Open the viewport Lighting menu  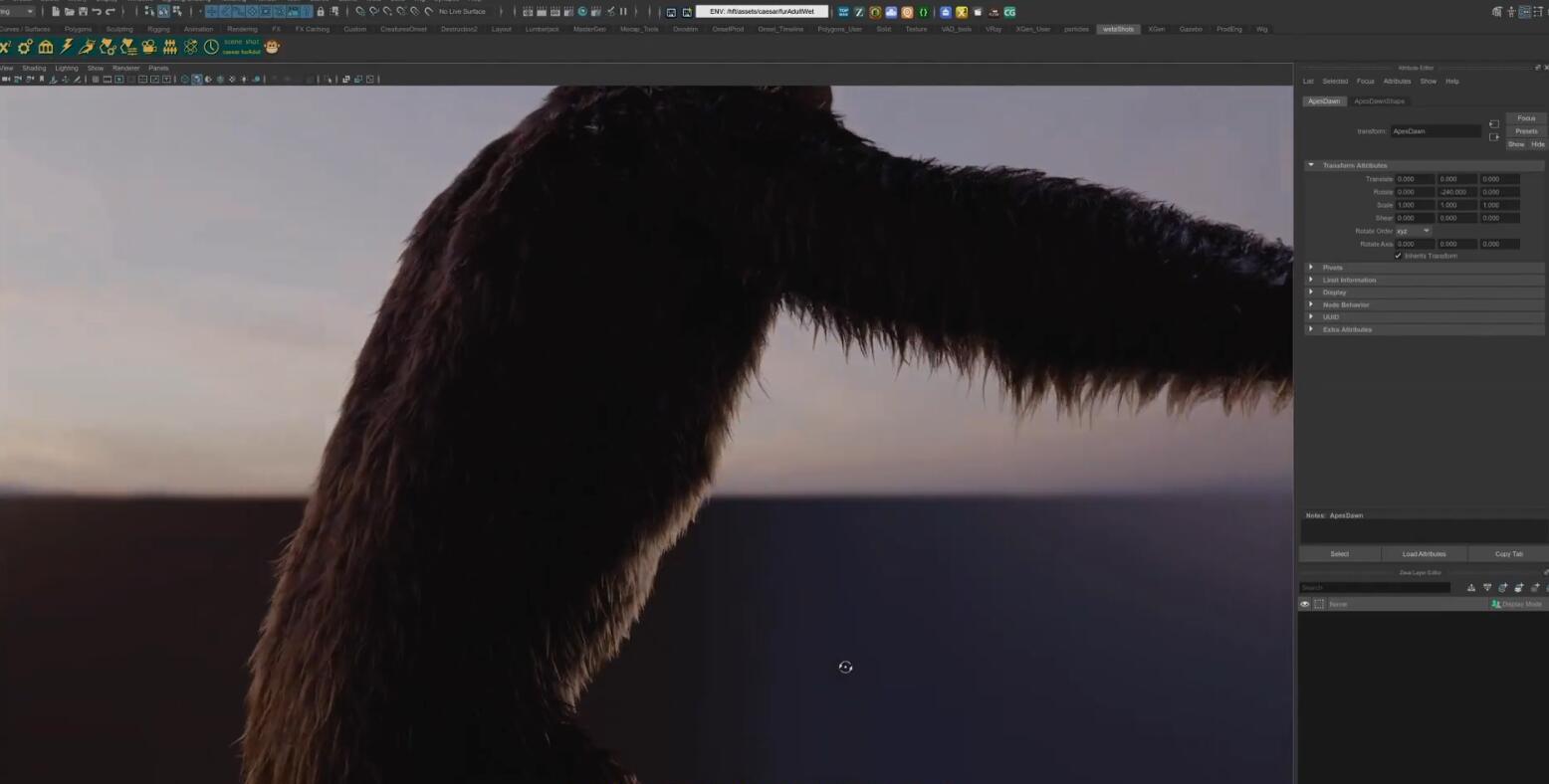67,69
